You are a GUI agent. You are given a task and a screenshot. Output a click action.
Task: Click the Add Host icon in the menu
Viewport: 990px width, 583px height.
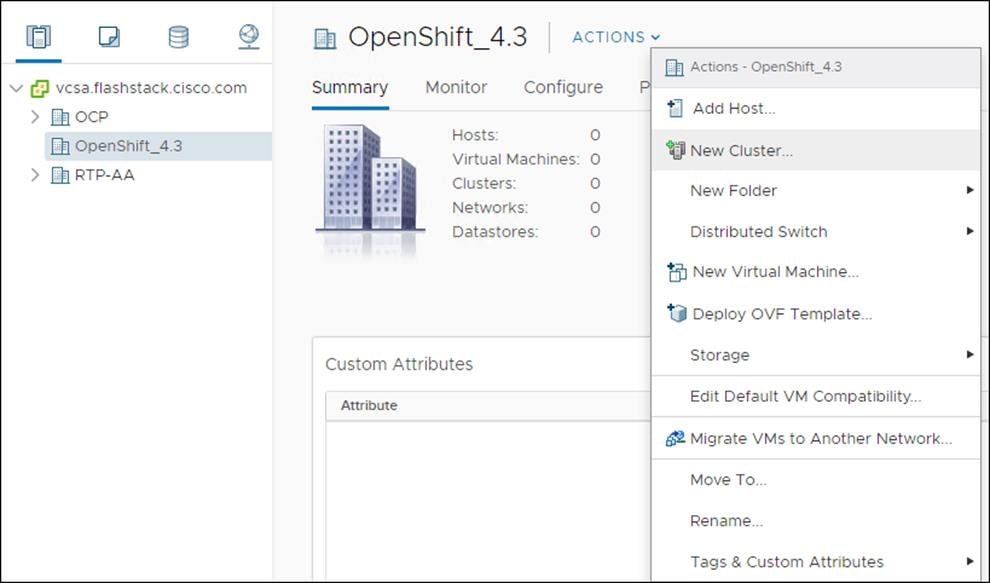pyautogui.click(x=675, y=109)
